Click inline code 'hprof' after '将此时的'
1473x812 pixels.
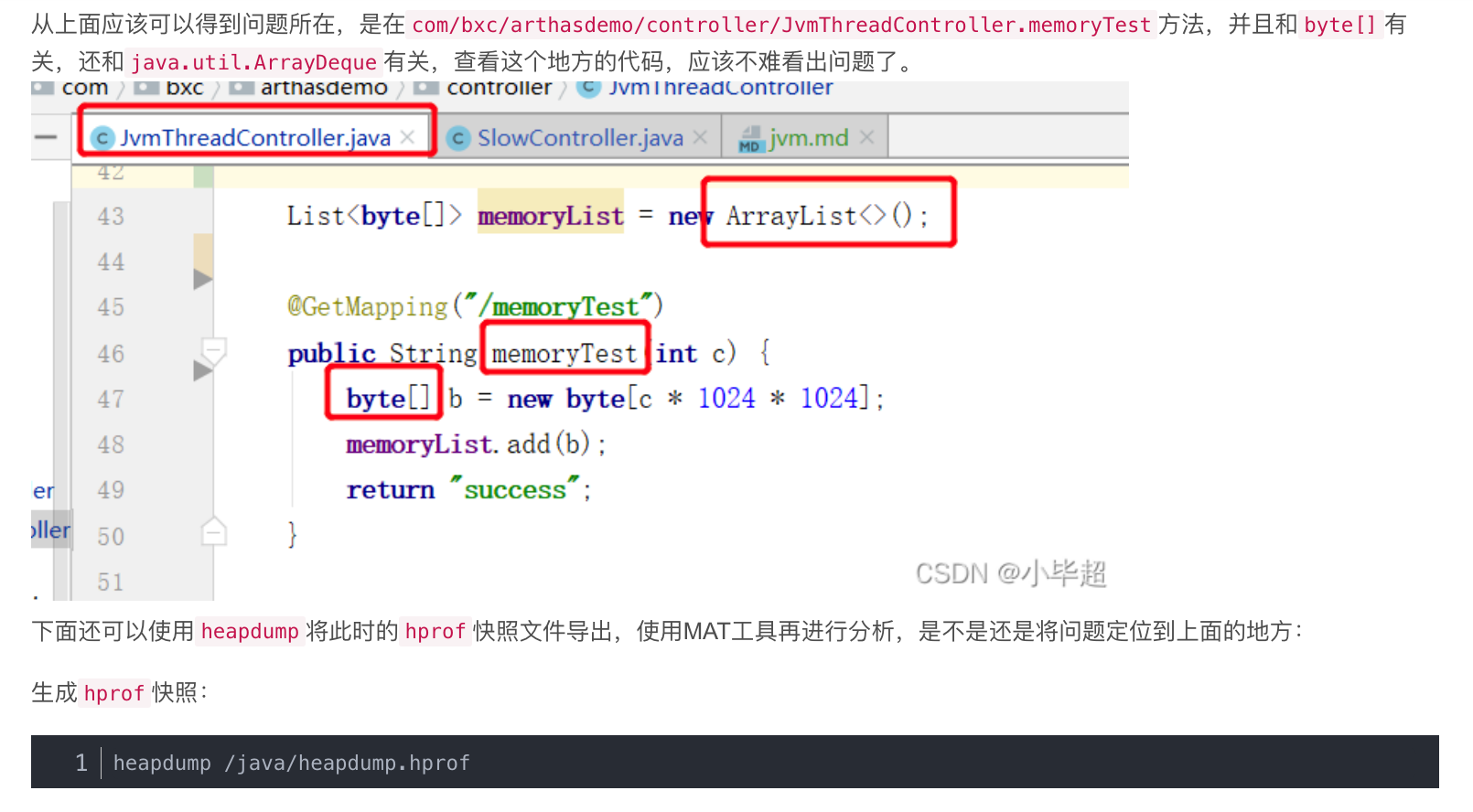(x=435, y=631)
